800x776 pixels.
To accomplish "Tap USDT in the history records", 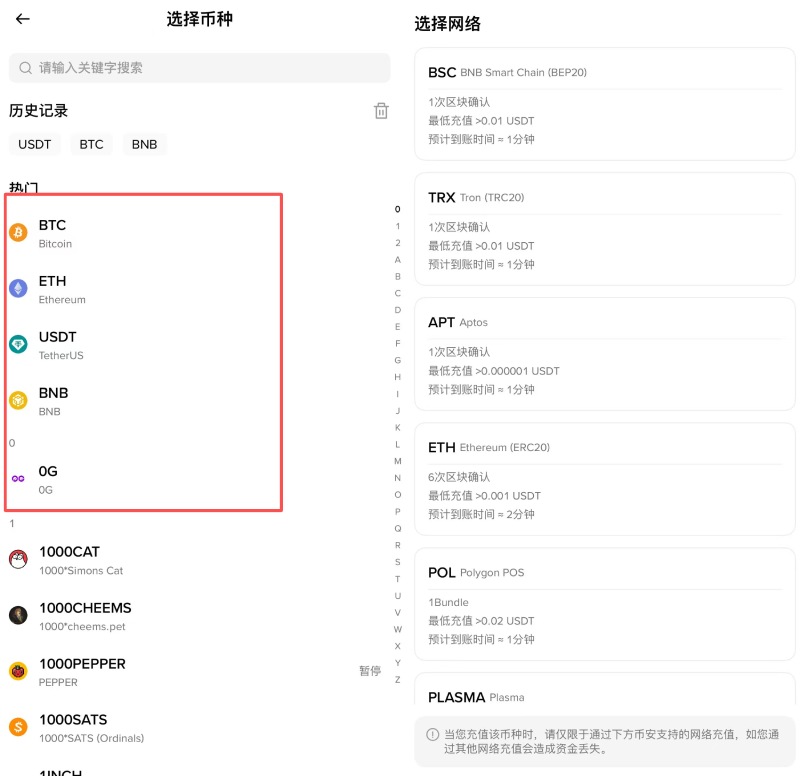I will click(x=34, y=144).
